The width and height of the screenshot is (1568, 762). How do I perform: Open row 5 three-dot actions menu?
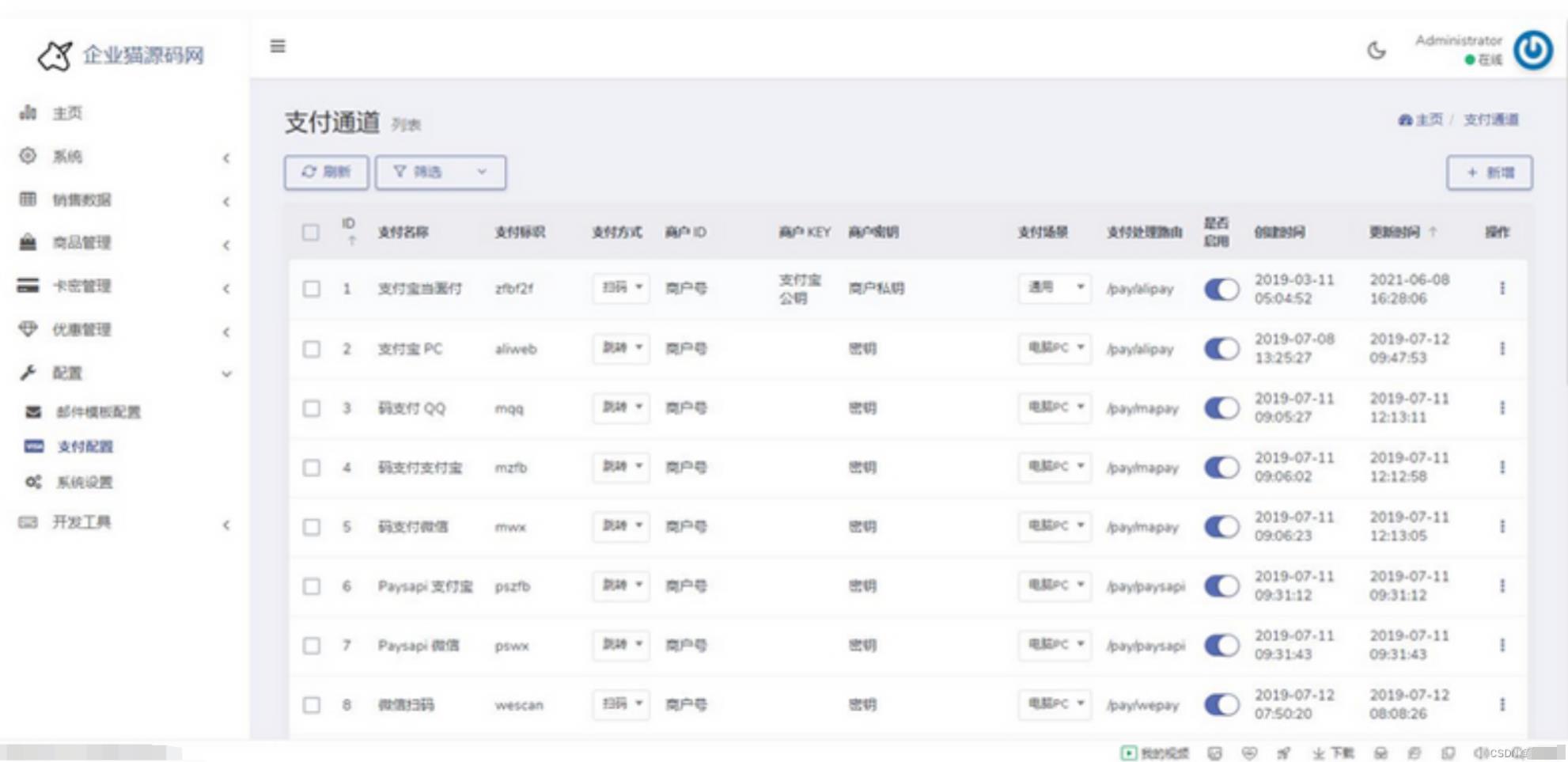(x=1502, y=526)
